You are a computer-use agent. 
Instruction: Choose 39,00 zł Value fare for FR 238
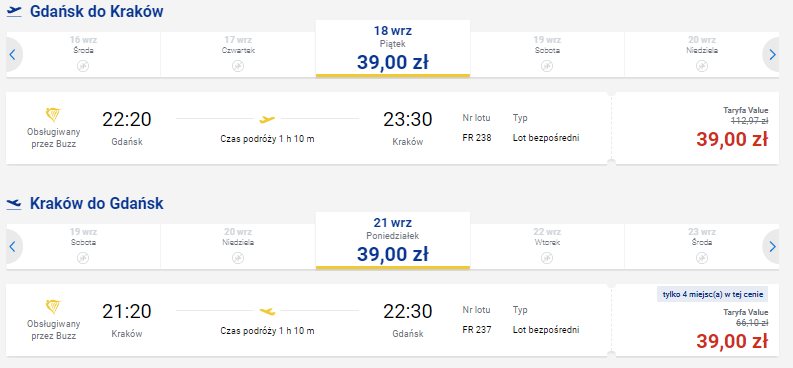coord(731,139)
